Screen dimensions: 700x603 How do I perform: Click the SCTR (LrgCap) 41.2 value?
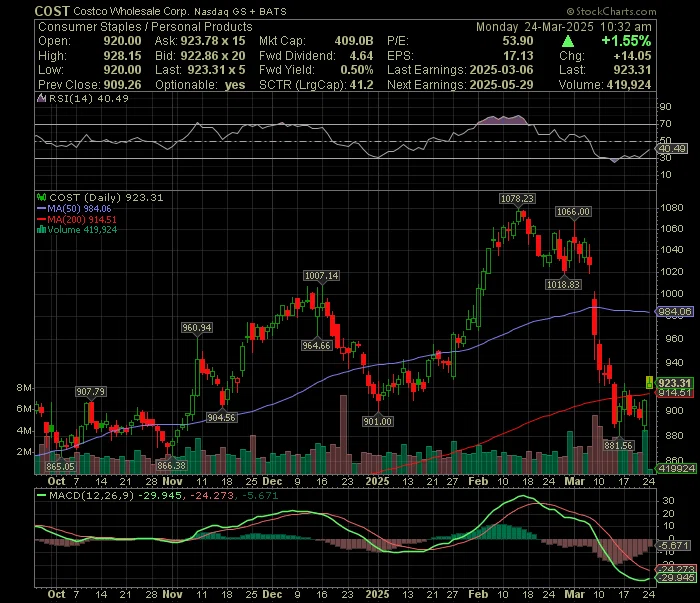362,85
